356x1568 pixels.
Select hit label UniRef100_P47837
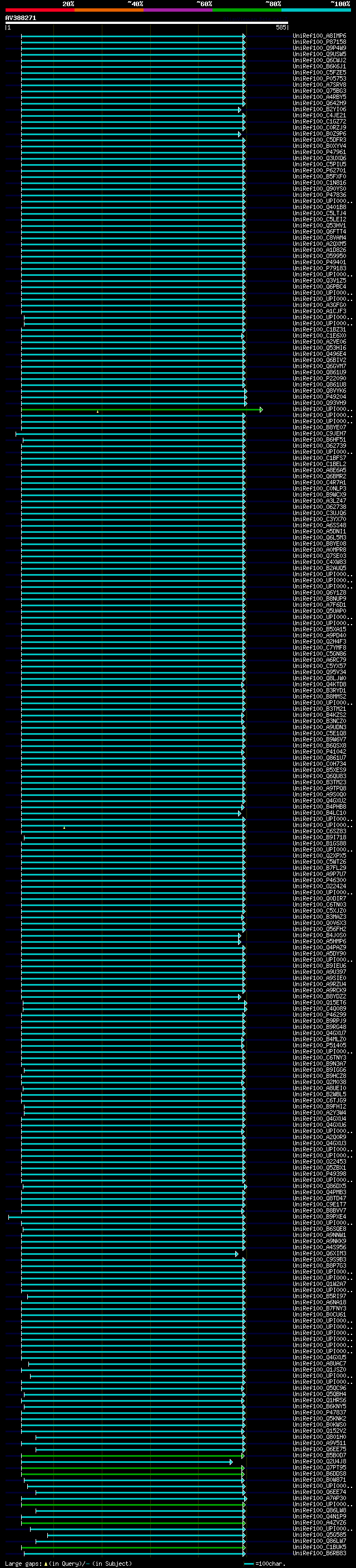pos(319,1412)
